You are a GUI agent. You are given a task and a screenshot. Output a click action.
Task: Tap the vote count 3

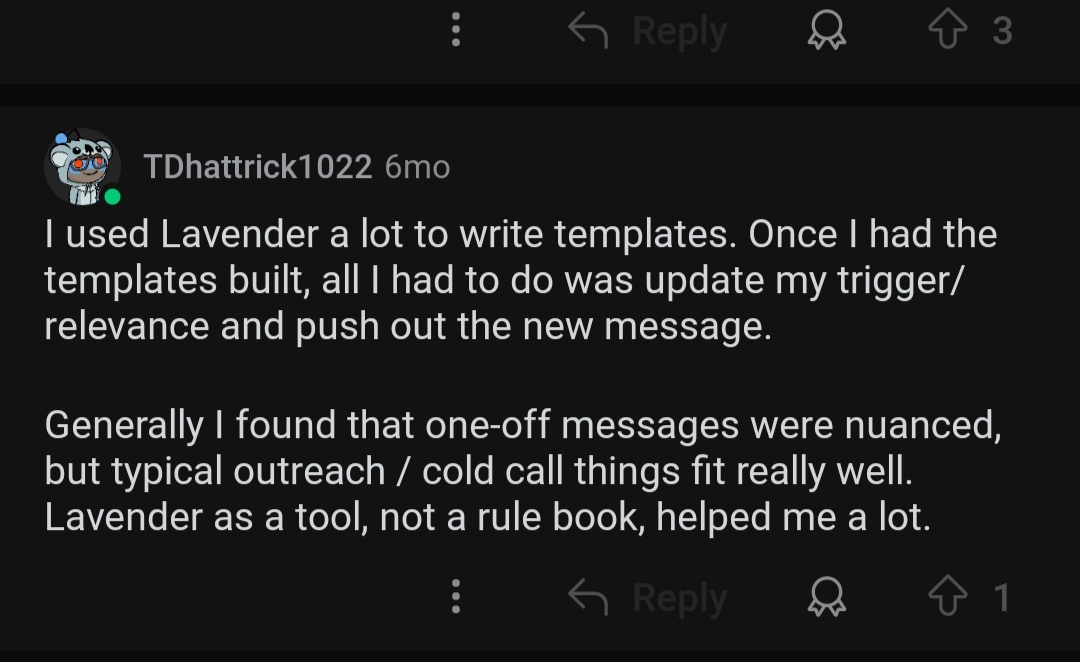[1002, 30]
